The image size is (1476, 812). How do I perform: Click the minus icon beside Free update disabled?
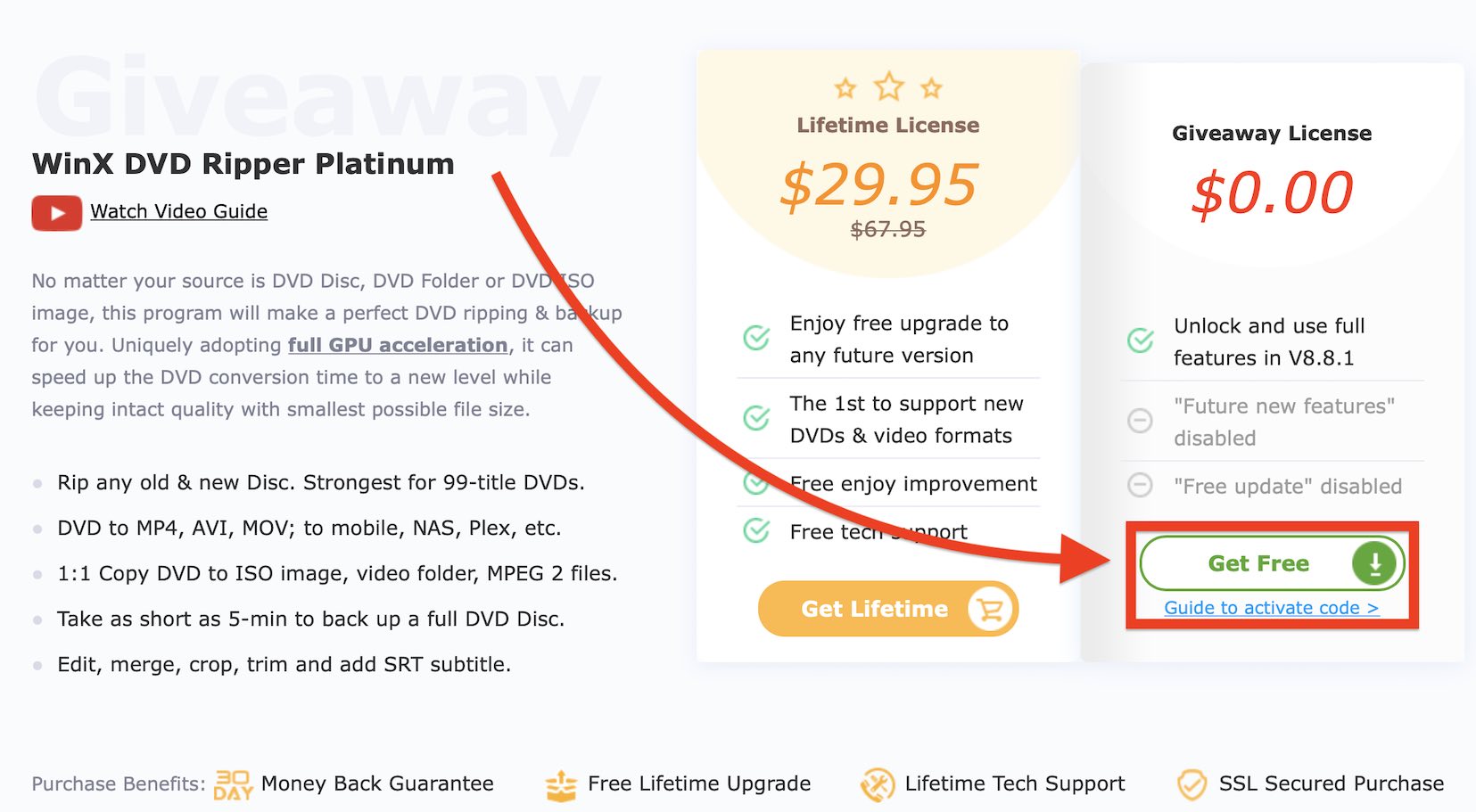tap(1140, 486)
